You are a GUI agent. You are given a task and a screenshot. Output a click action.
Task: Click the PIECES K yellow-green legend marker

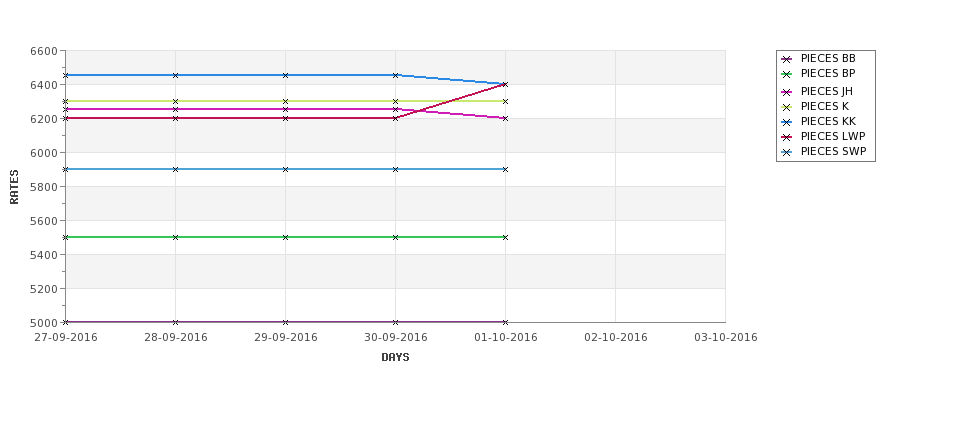tap(787, 108)
